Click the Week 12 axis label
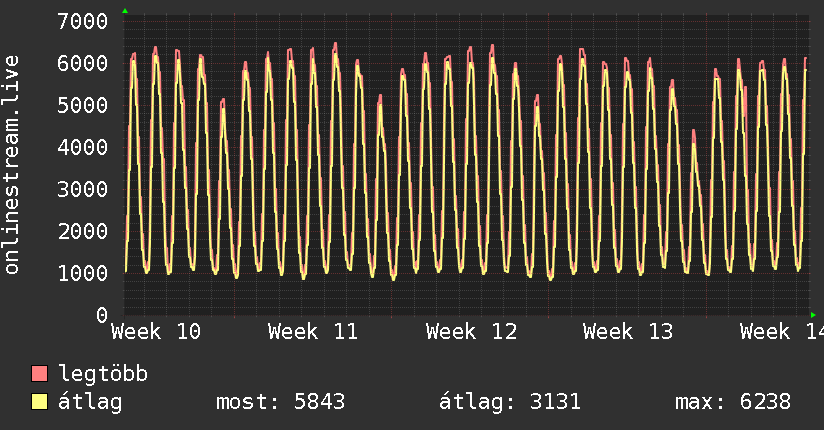 click(x=471, y=332)
